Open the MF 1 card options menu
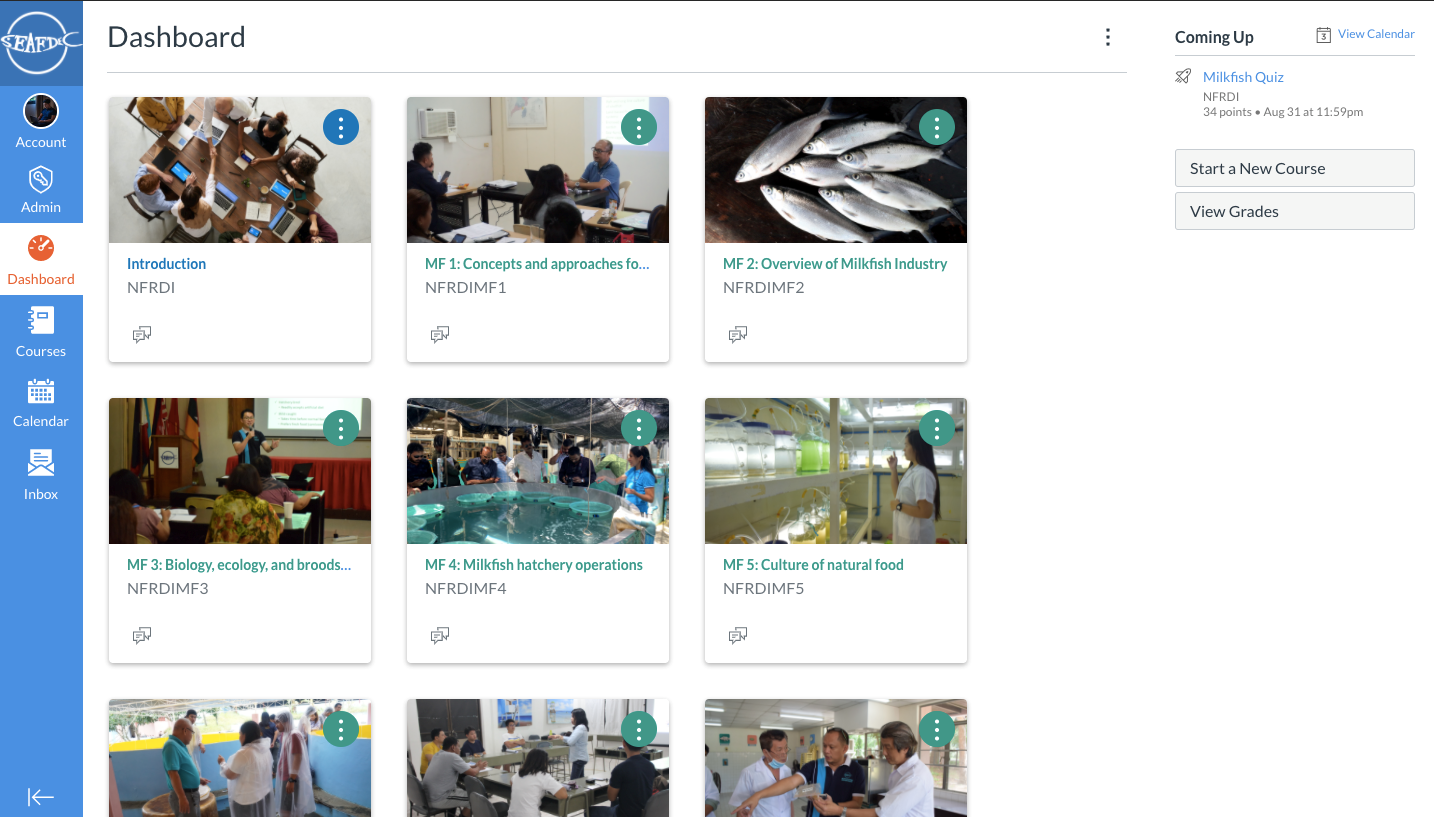The width and height of the screenshot is (1434, 817). (639, 128)
